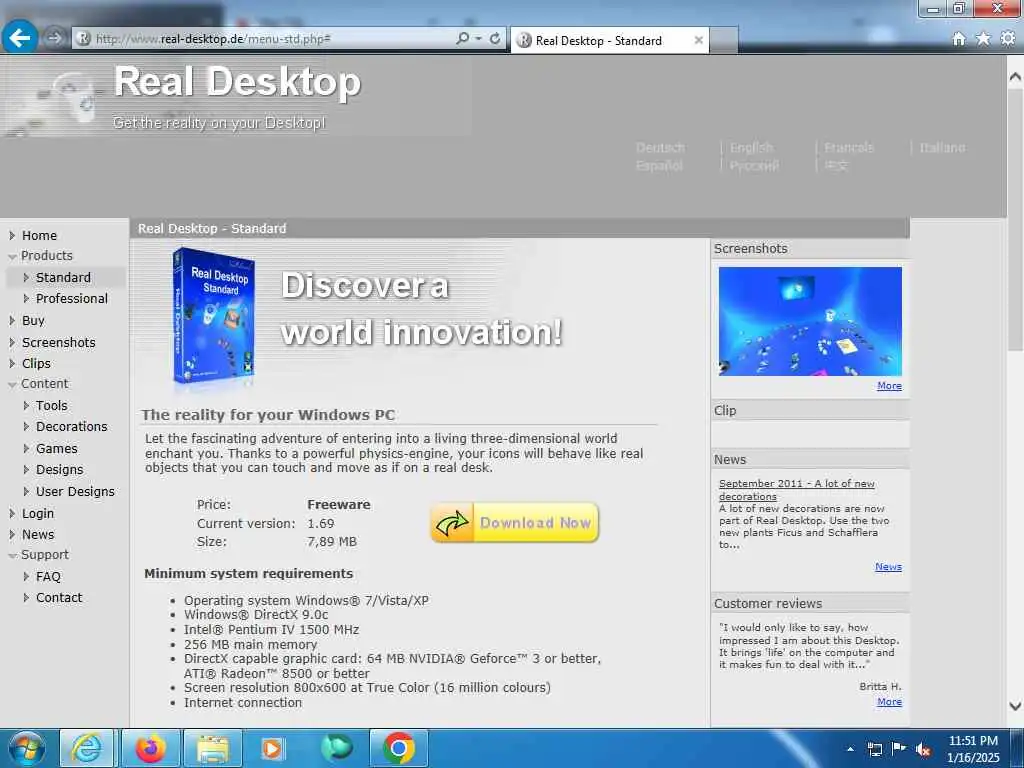Click More link under Customer reviews
The width and height of the screenshot is (1024, 768).
tap(889, 702)
